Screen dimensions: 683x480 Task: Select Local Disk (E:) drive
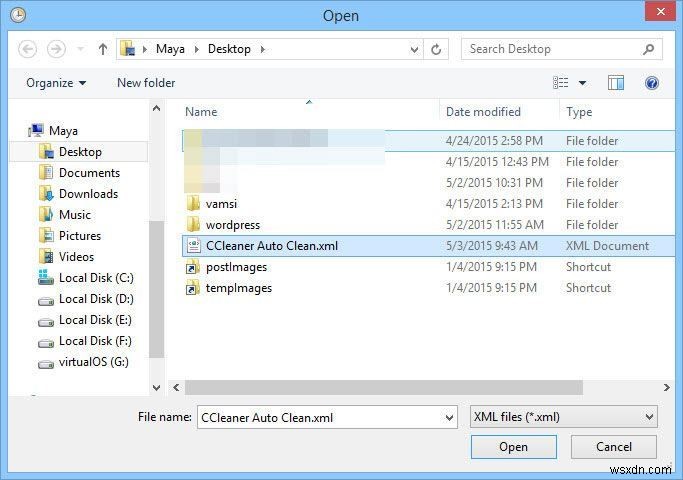(95, 320)
